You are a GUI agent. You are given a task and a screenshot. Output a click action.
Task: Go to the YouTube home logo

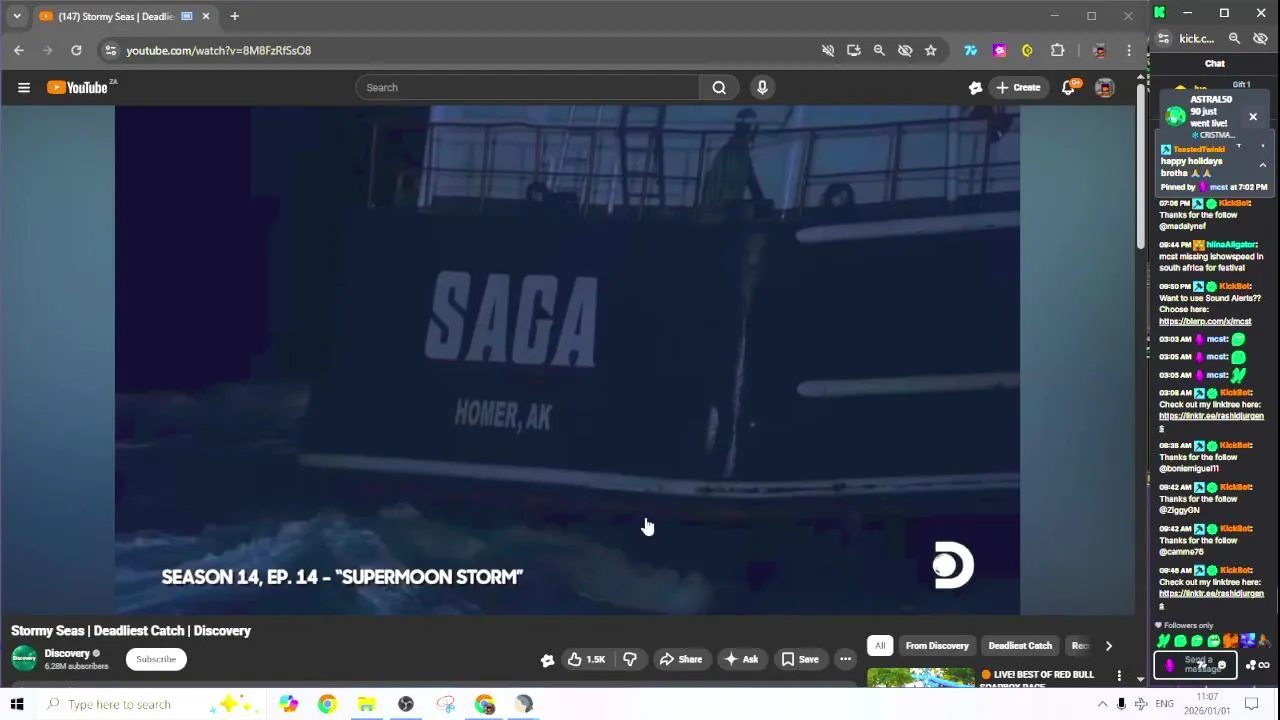79,88
